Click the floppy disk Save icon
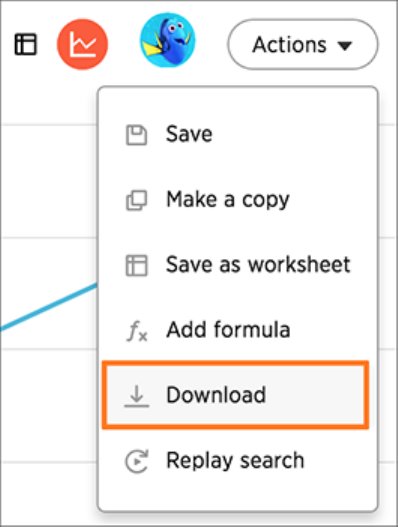Image resolution: width=398 pixels, height=527 pixels. (136, 135)
